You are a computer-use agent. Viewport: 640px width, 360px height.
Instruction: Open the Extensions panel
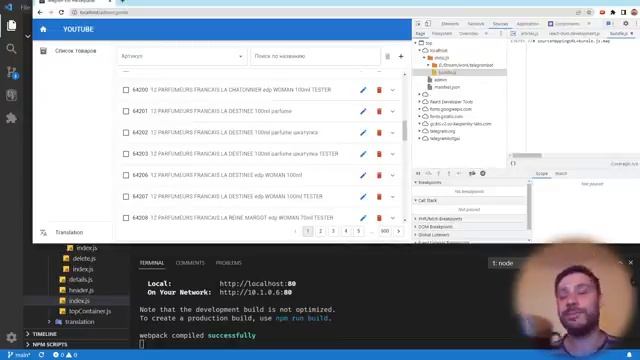(x=11, y=118)
